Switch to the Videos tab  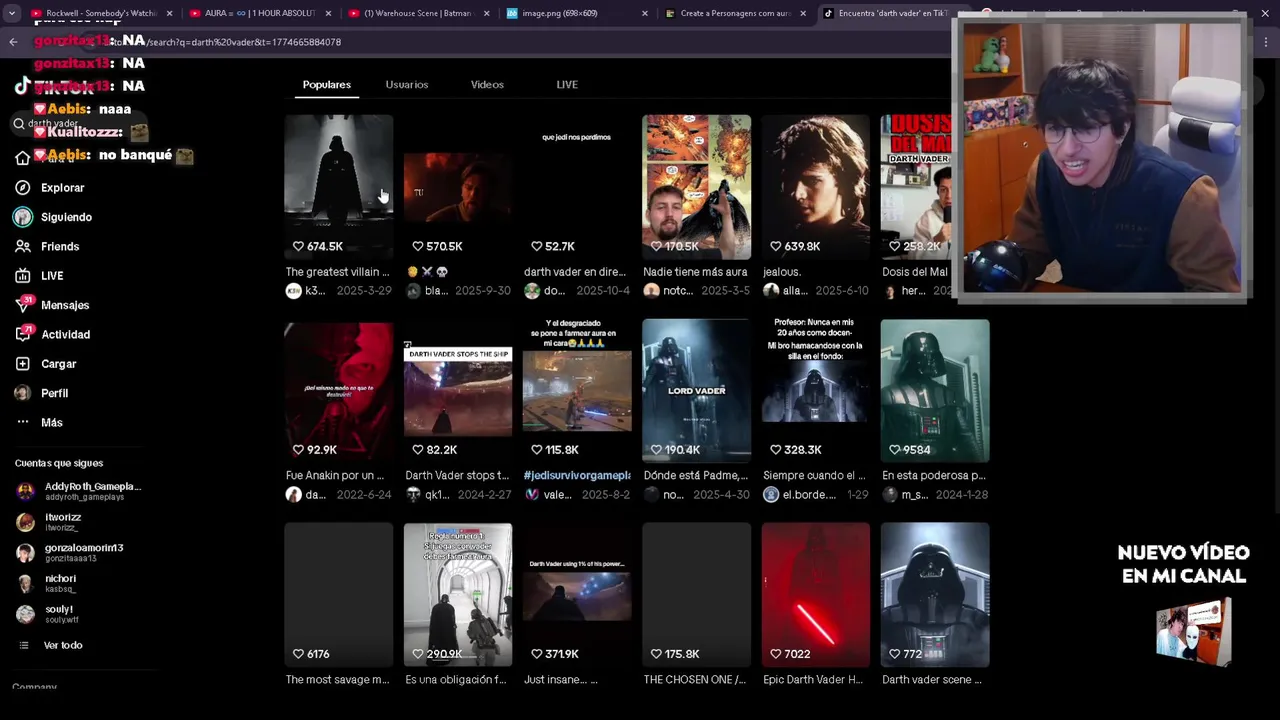coord(487,85)
